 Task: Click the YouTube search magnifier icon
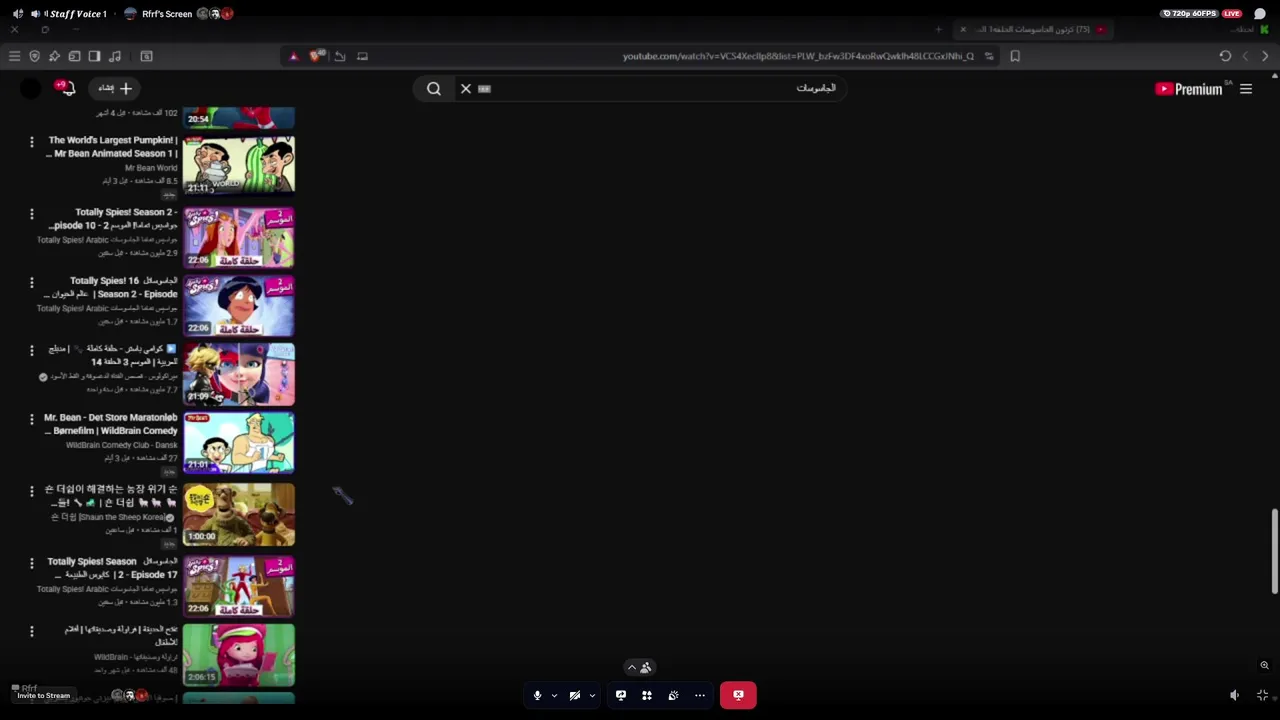tap(434, 89)
